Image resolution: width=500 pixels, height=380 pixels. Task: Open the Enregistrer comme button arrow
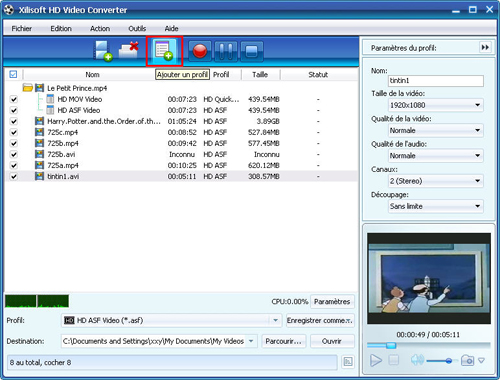(x=349, y=320)
